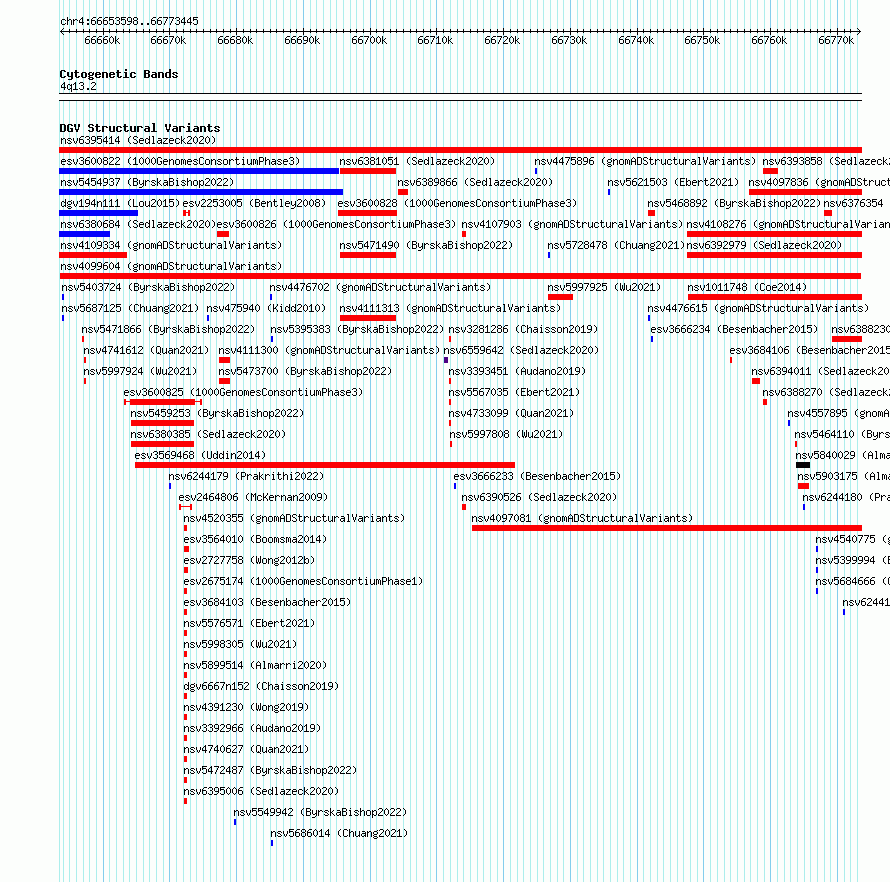The height and width of the screenshot is (882, 890).
Task: Click the esv3564010 (Boomsma2014) label
Action: [255, 539]
